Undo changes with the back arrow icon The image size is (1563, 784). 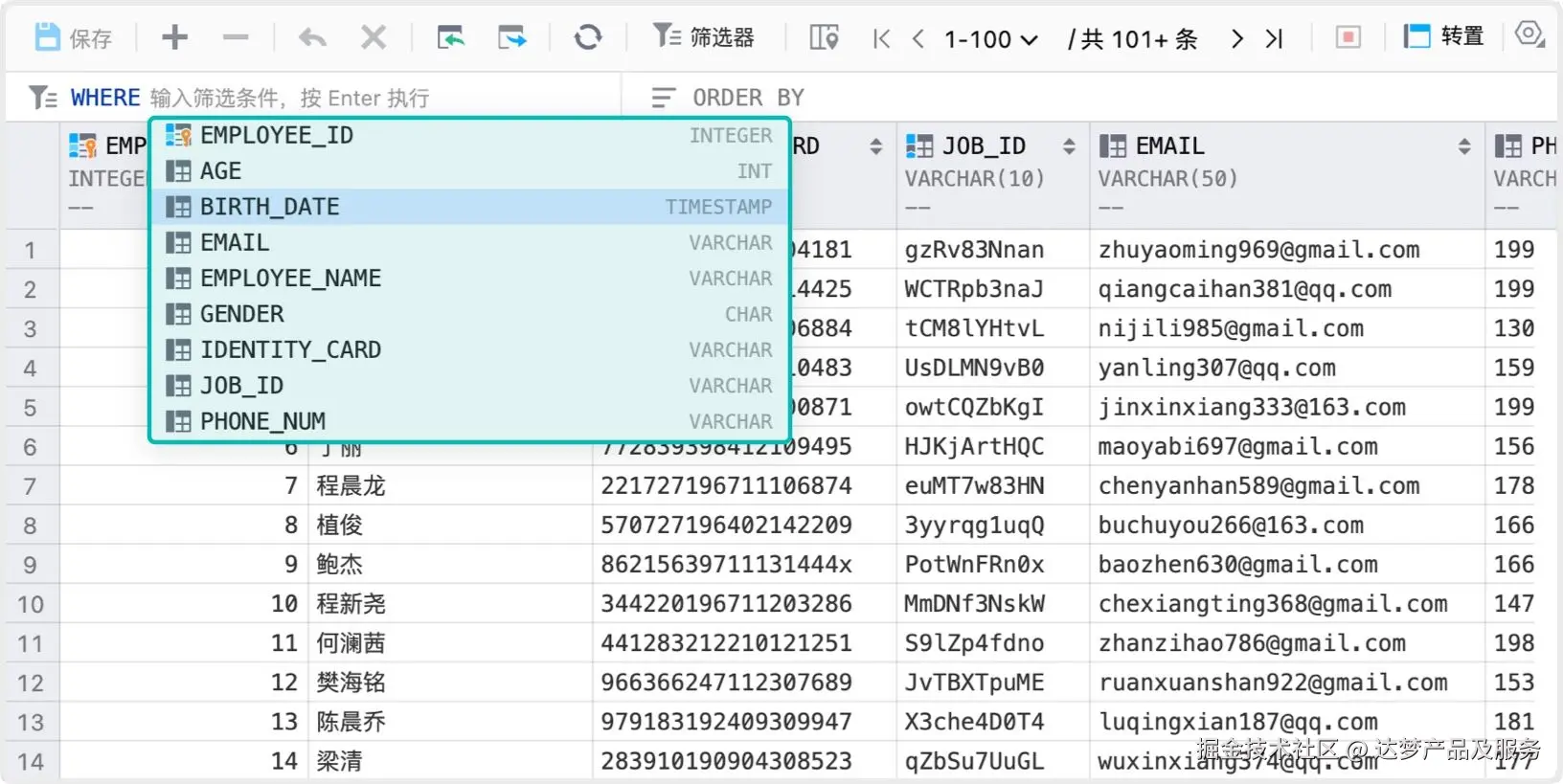pyautogui.click(x=312, y=38)
